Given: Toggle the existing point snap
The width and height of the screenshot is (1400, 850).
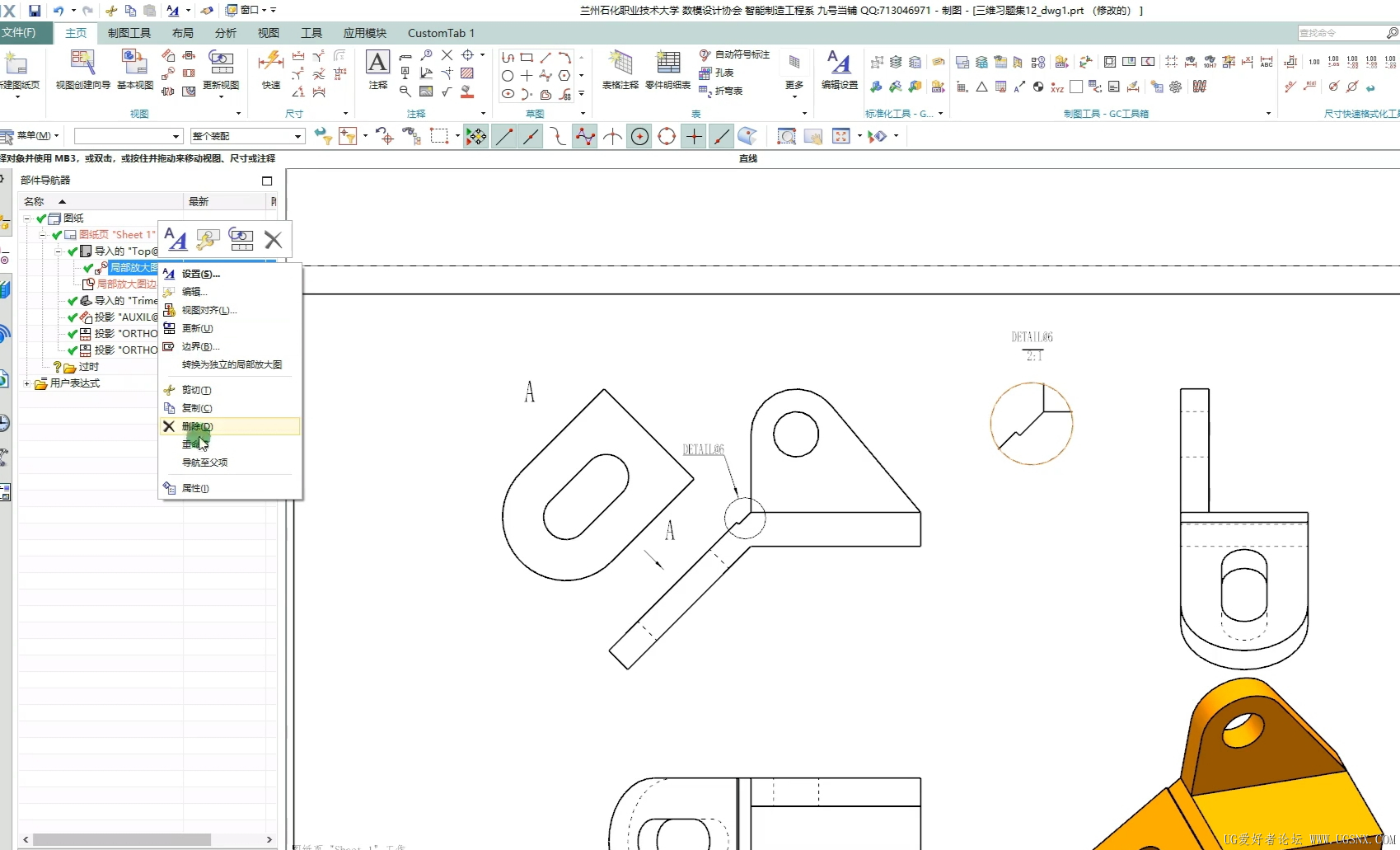Looking at the screenshot, I should click(x=694, y=136).
